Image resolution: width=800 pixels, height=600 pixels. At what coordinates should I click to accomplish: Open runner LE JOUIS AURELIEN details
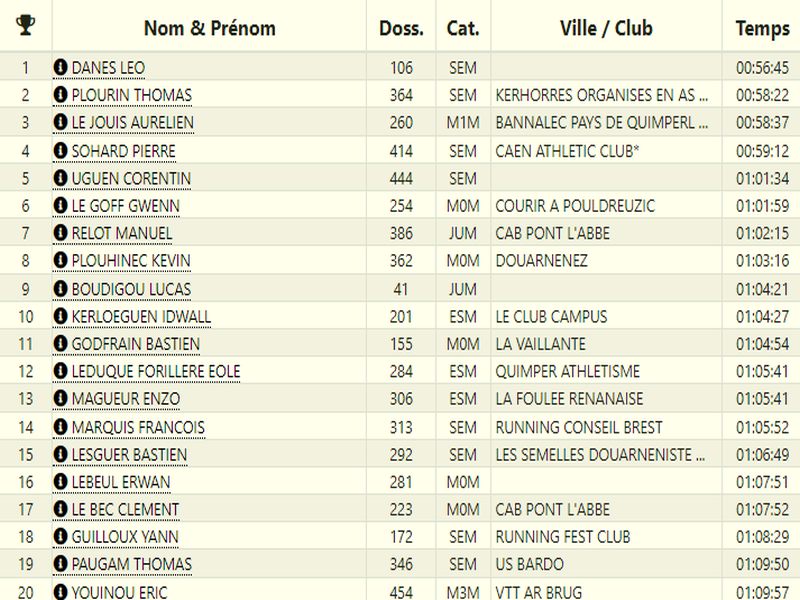point(132,123)
